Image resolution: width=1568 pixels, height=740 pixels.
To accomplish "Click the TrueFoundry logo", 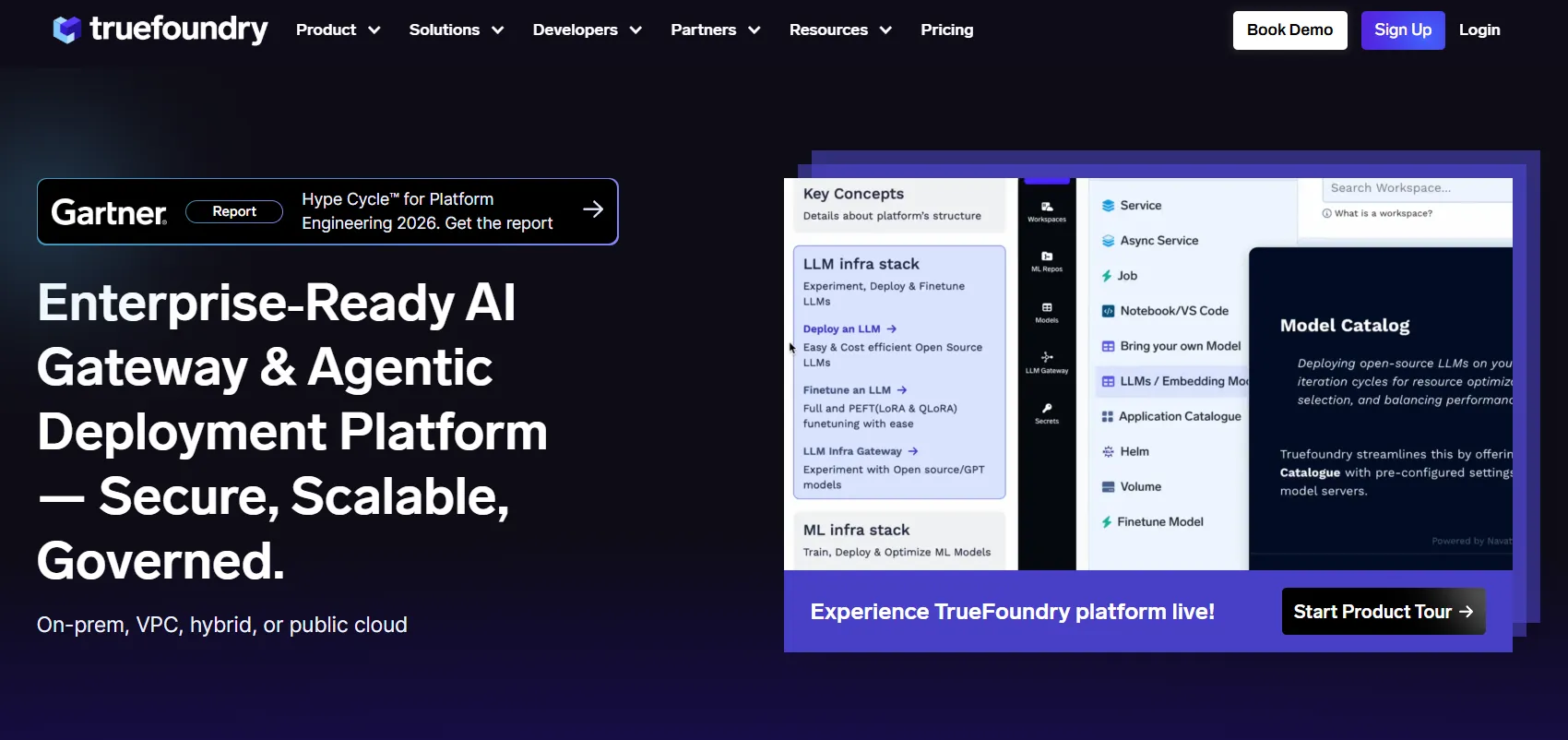I will [x=160, y=30].
